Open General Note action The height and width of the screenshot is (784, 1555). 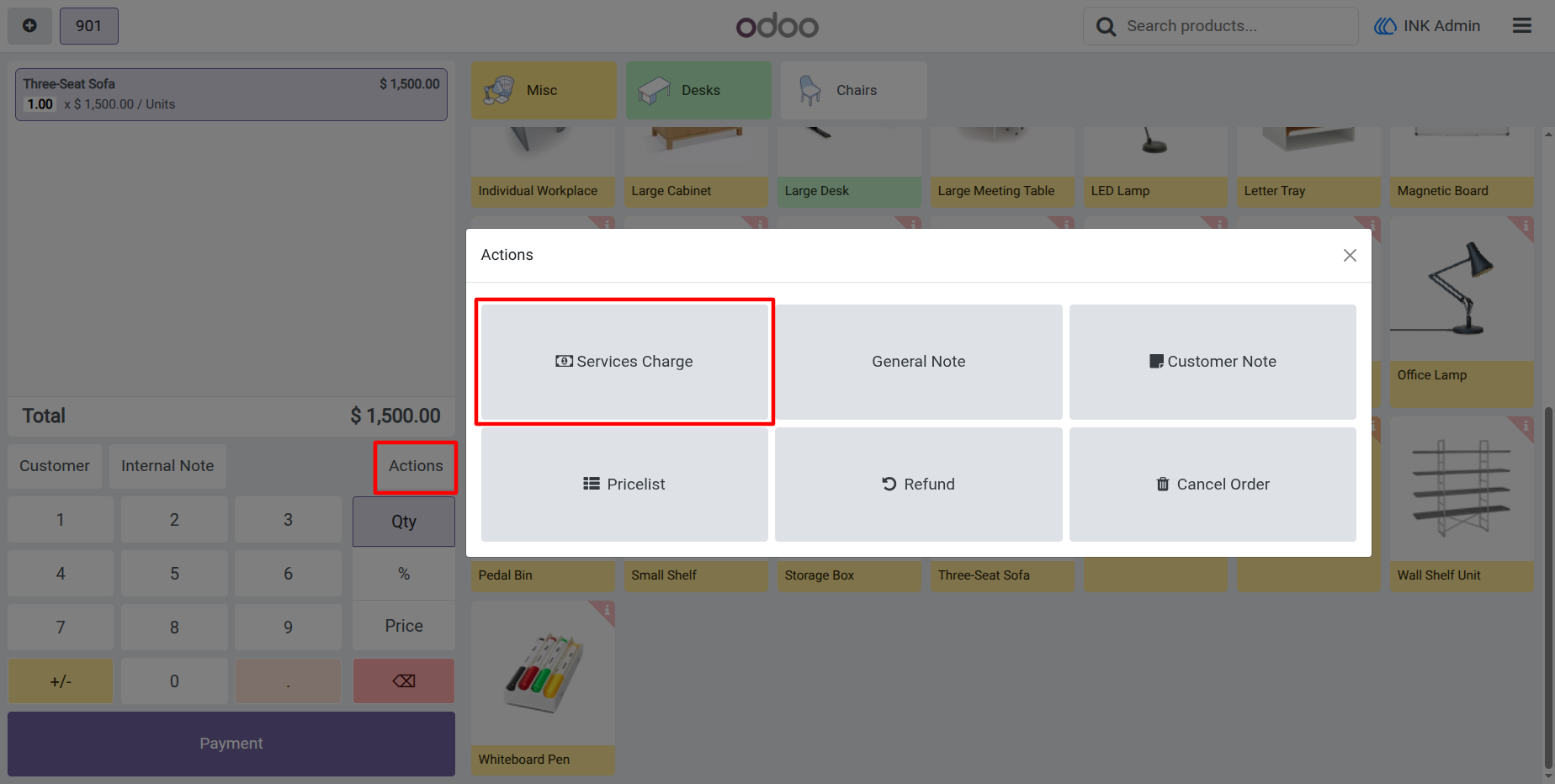tap(918, 362)
